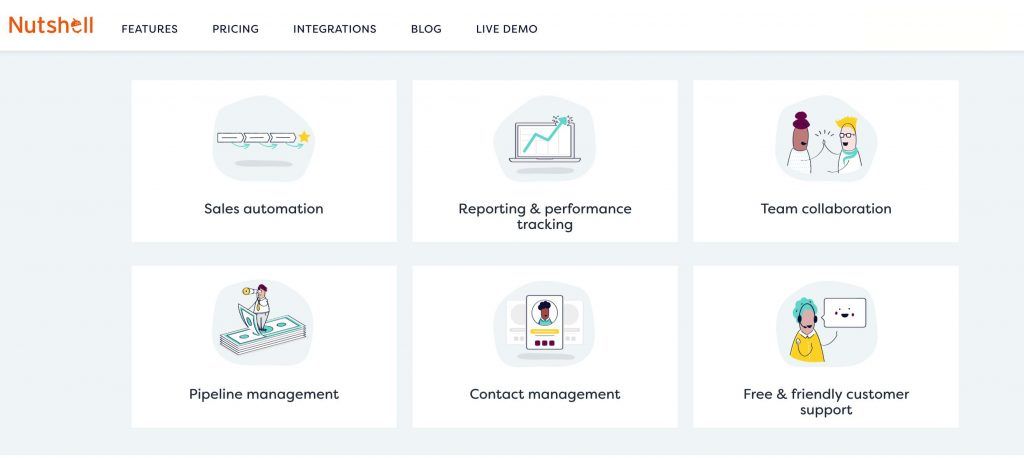Open the Blog link
This screenshot has height=458, width=1024.
pyautogui.click(x=426, y=29)
